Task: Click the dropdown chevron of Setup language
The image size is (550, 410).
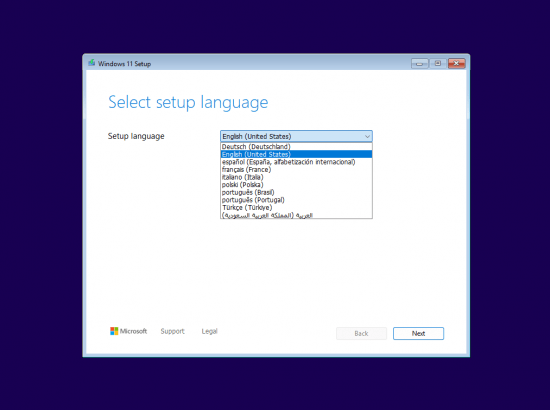Action: pos(367,136)
